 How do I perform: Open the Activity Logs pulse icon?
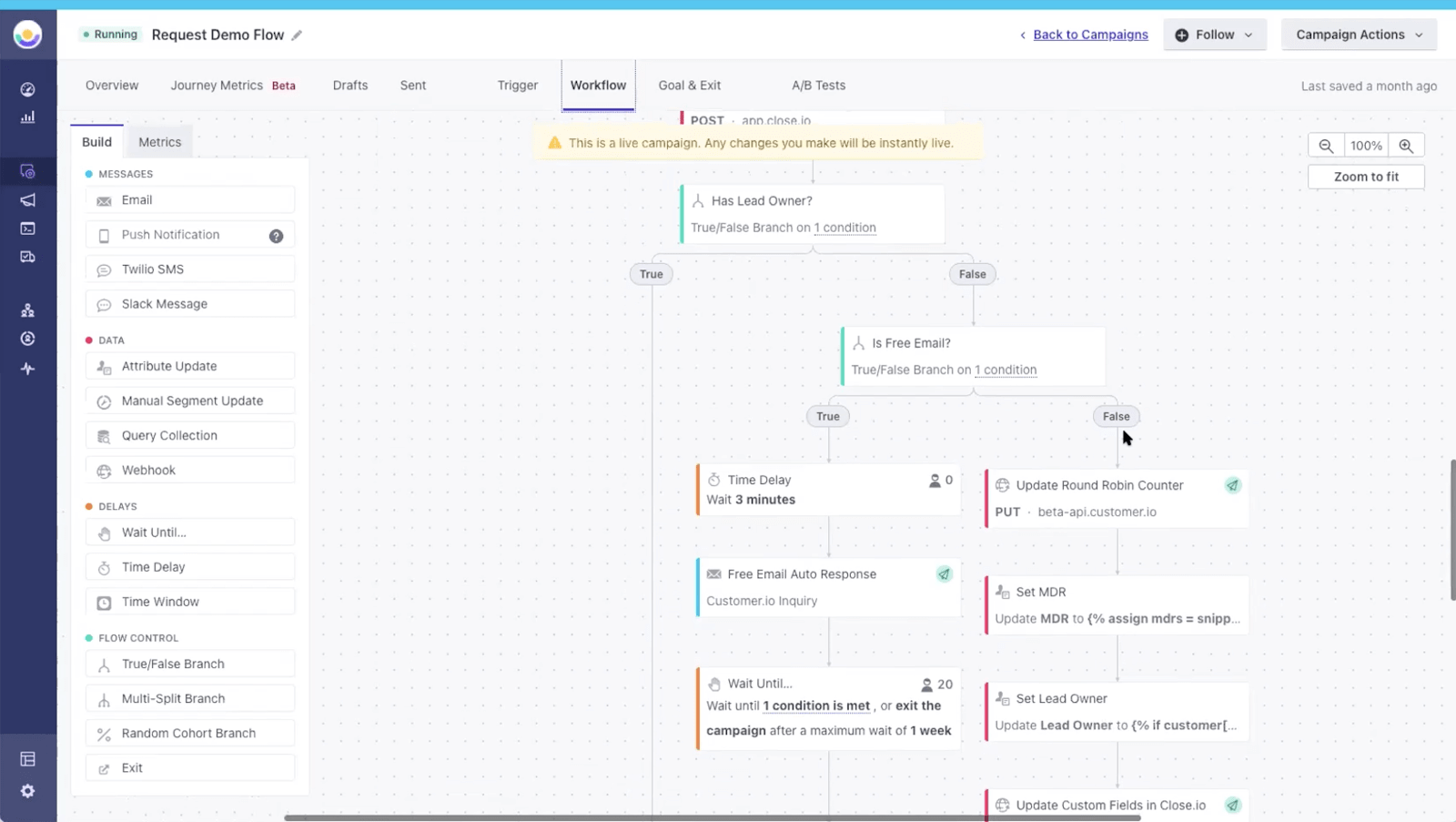click(x=27, y=369)
